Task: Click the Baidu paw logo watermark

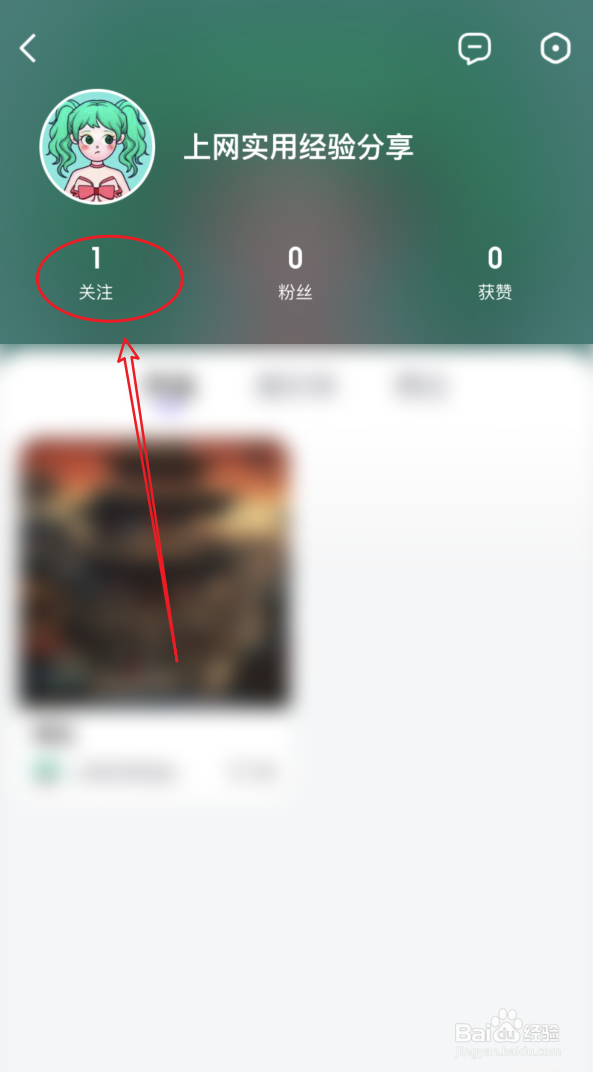Action: [507, 1026]
